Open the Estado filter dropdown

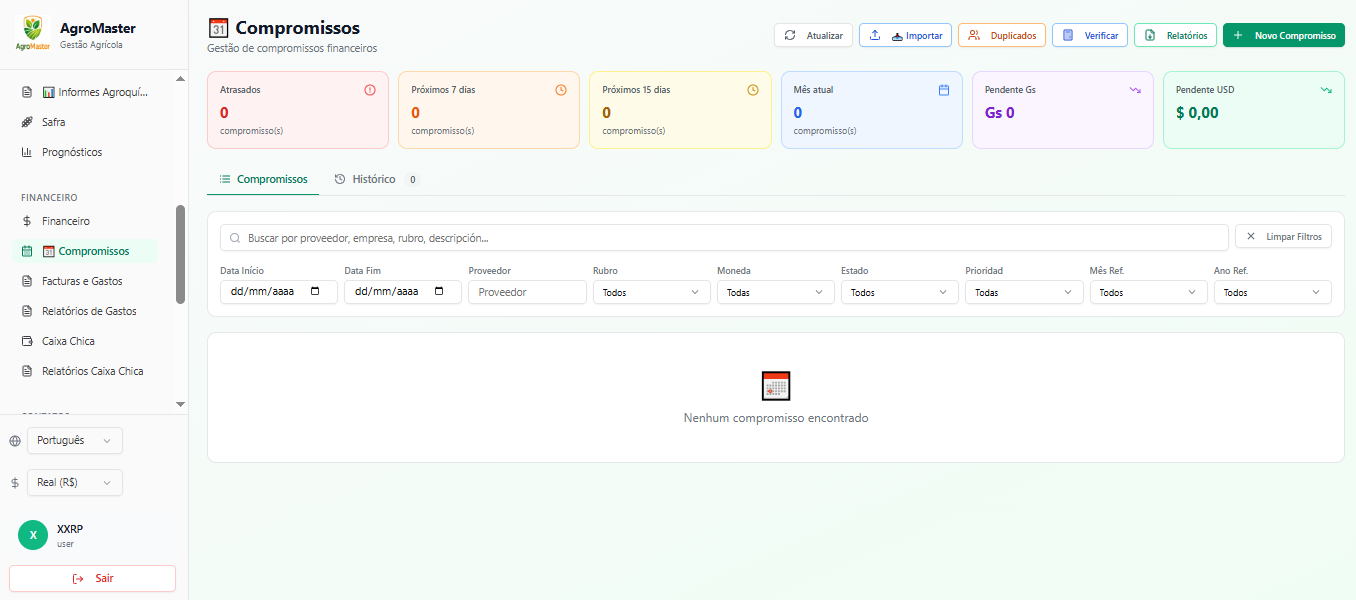pyautogui.click(x=899, y=292)
